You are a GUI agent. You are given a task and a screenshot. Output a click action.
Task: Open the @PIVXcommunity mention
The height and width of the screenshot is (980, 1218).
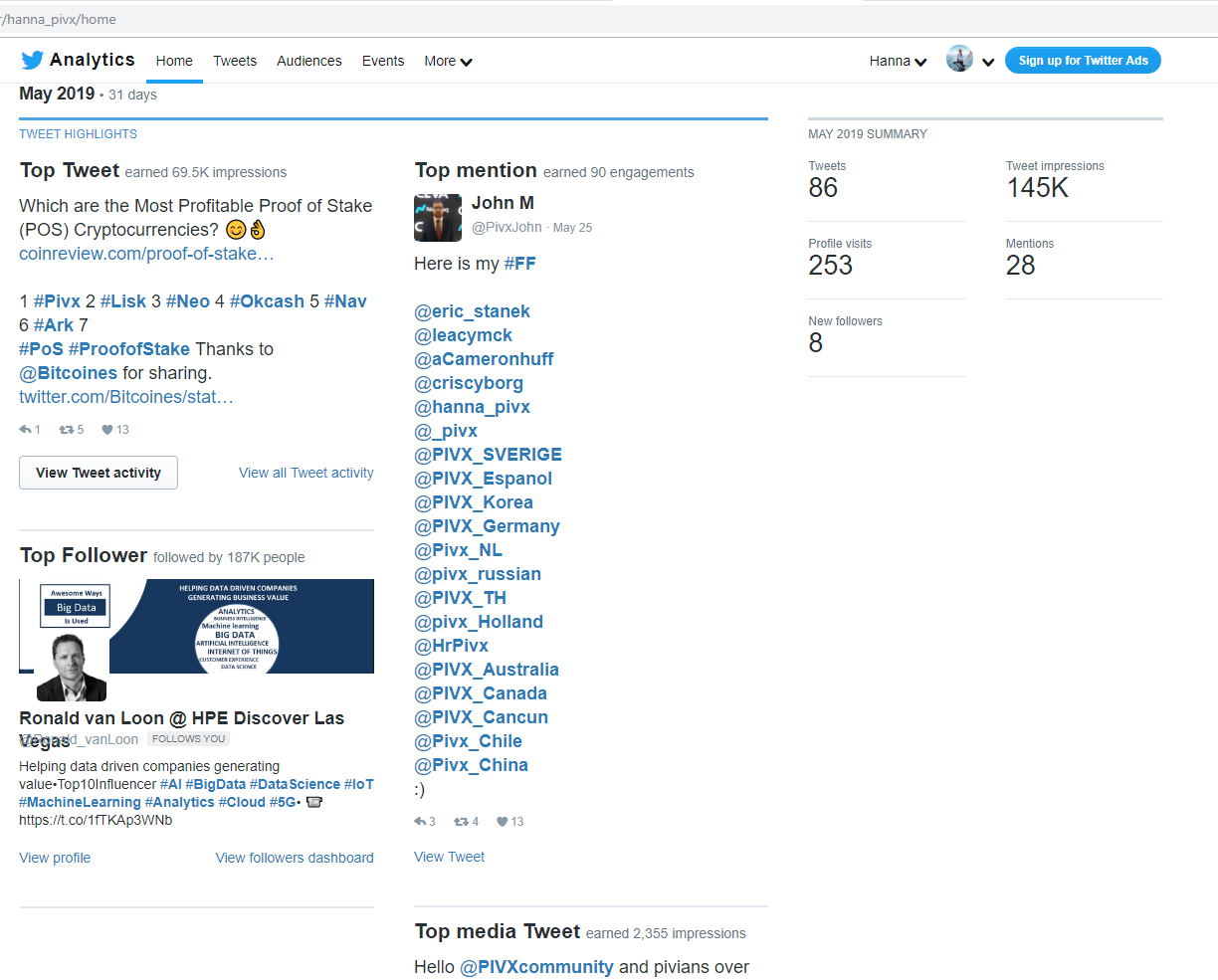tap(536, 967)
